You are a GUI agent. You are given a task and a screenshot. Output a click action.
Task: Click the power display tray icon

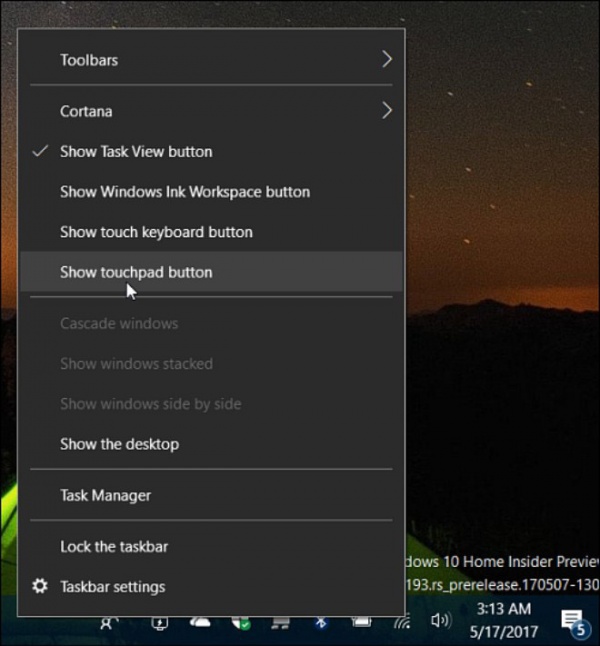pos(159,624)
